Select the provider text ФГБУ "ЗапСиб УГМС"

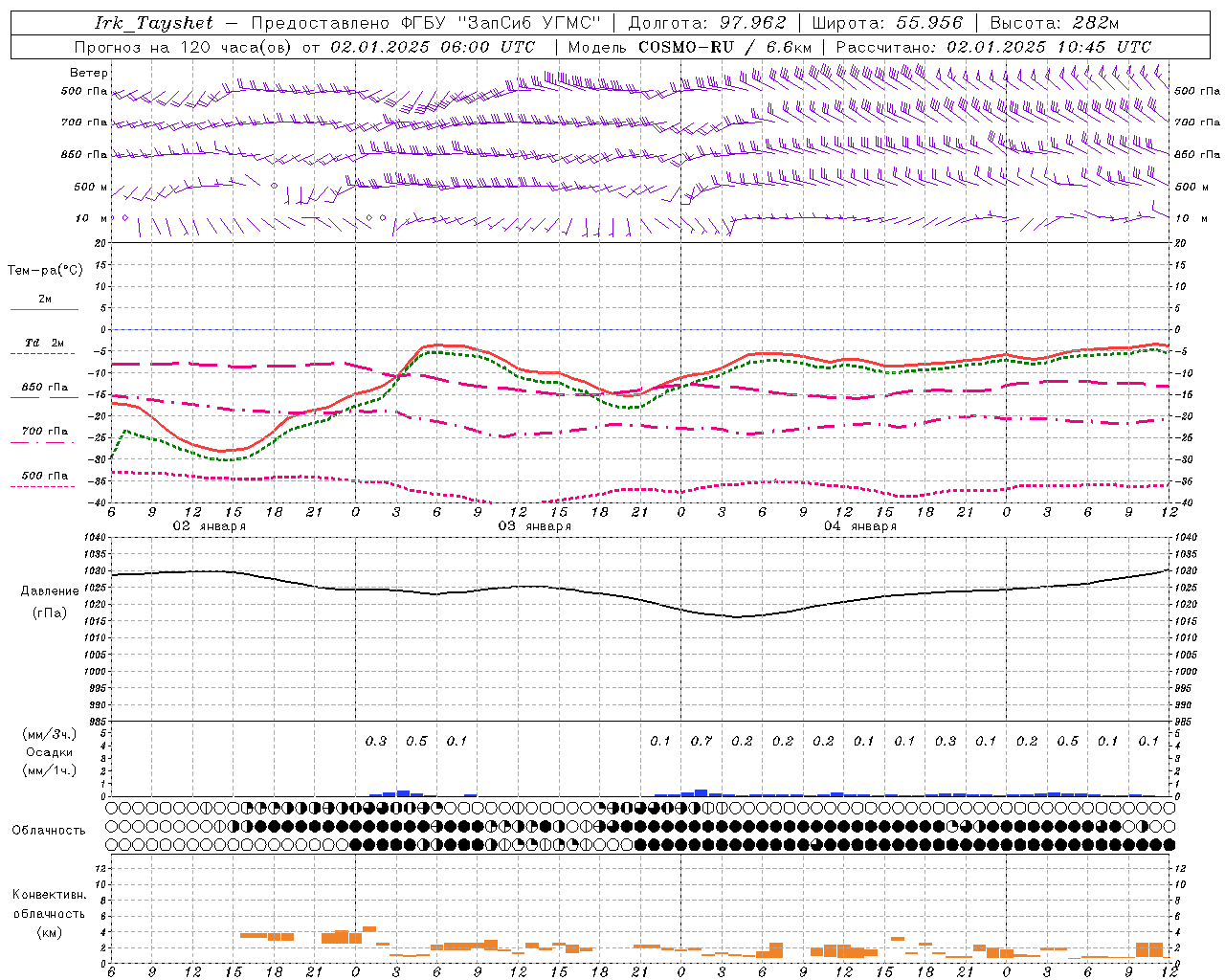pos(500,23)
